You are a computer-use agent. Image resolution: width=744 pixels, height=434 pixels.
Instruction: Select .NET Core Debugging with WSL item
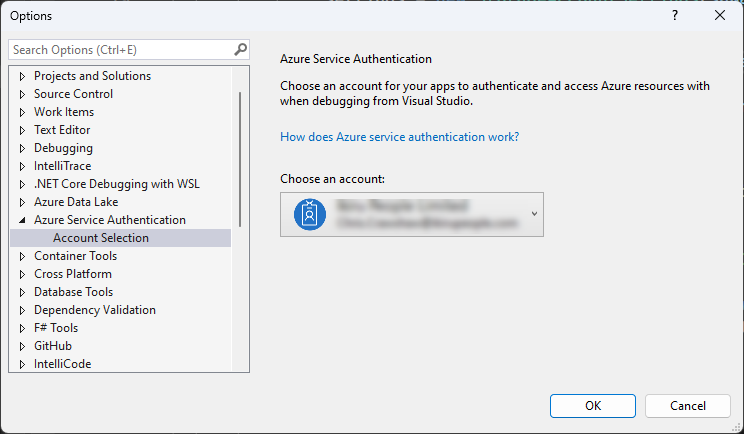(x=117, y=184)
